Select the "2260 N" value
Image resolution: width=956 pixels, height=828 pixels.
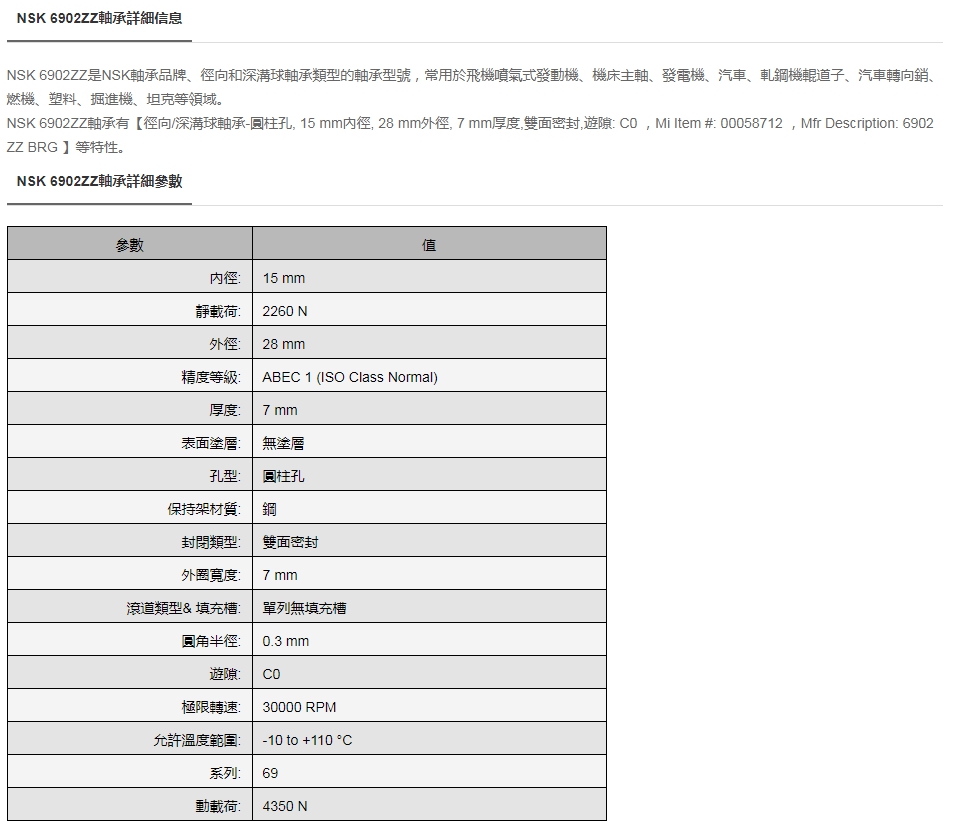(285, 311)
